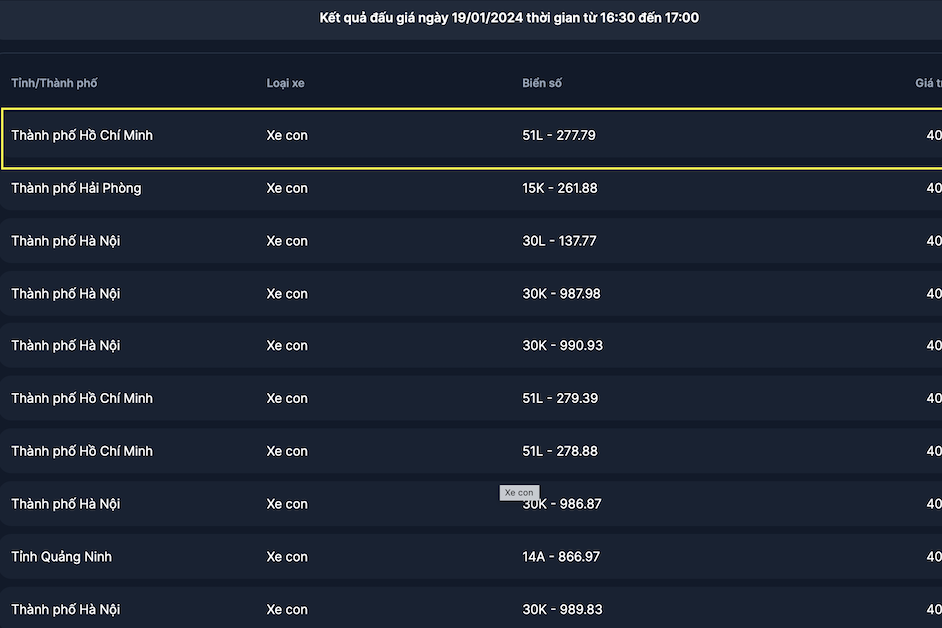Click "Xe con" in the 15K - 261.88 row
942x628 pixels.
[287, 188]
